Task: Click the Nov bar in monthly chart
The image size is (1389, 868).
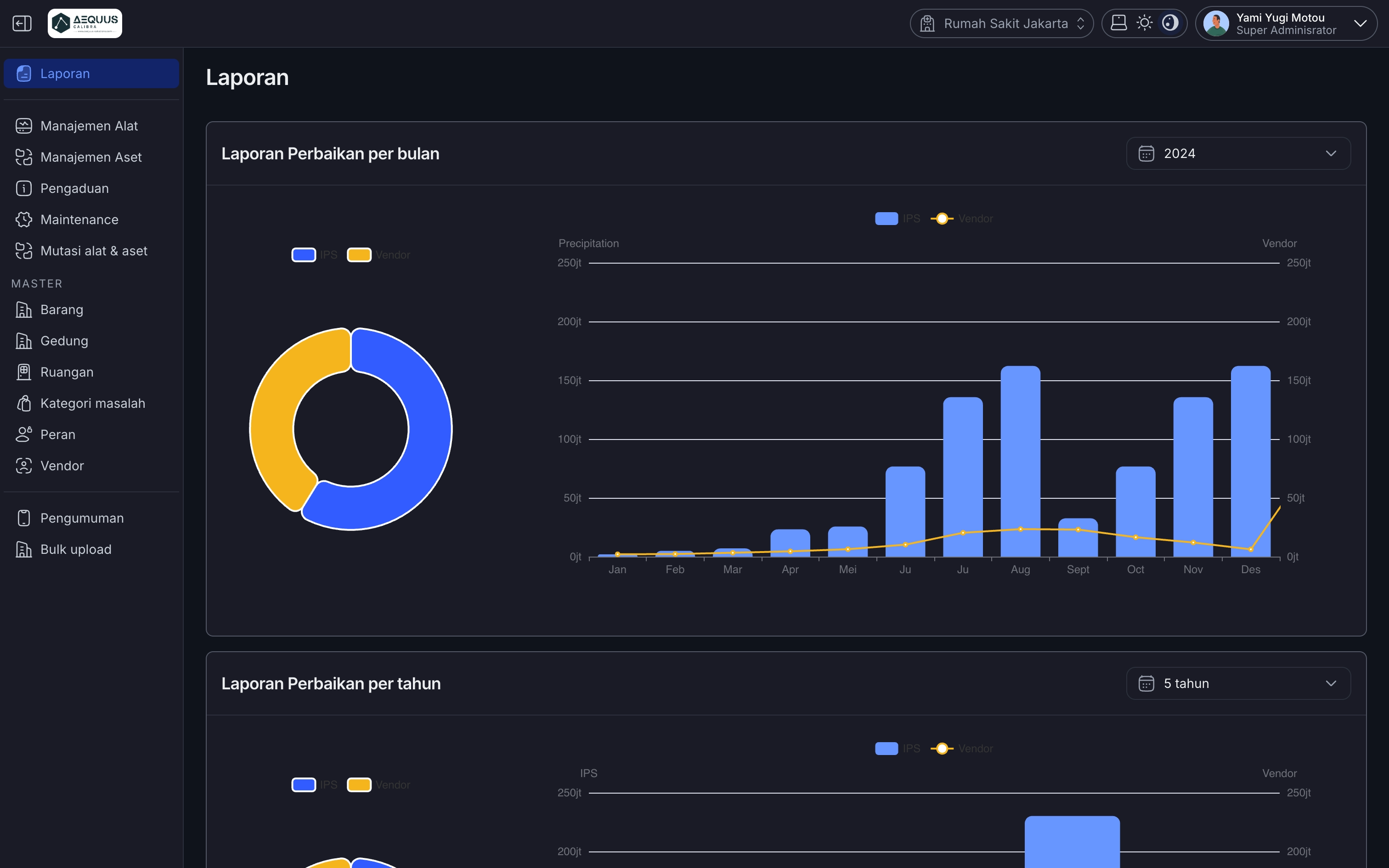Action: pos(1193,477)
